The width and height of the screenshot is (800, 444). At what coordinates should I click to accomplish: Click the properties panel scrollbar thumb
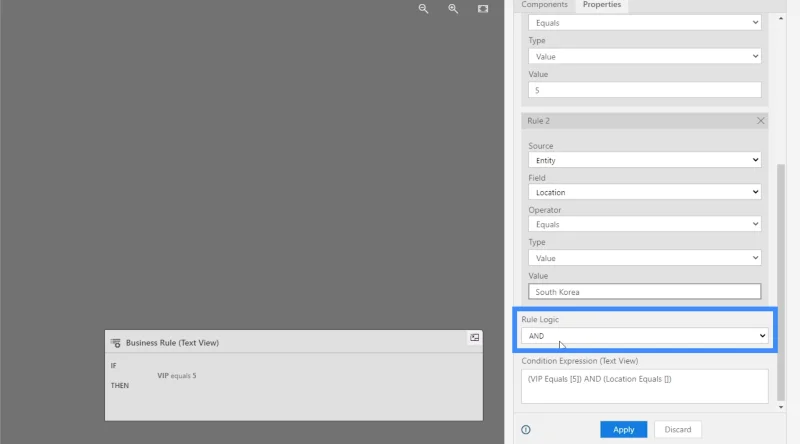(x=781, y=282)
